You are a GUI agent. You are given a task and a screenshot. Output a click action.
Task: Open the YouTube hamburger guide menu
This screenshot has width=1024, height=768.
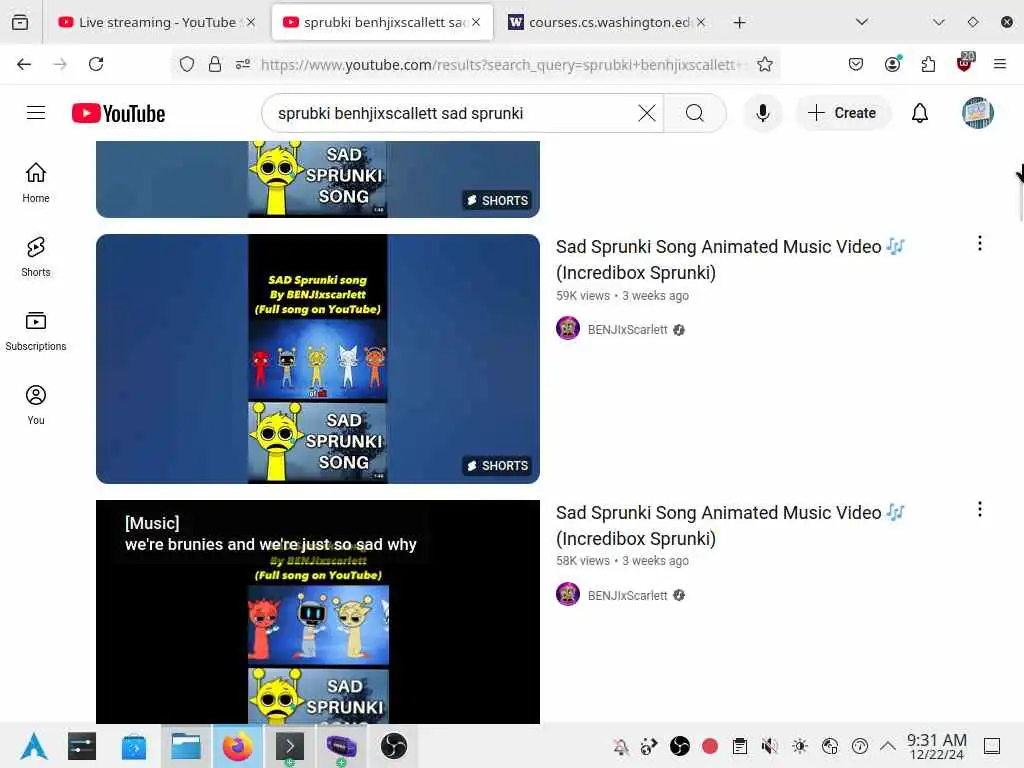tap(36, 113)
